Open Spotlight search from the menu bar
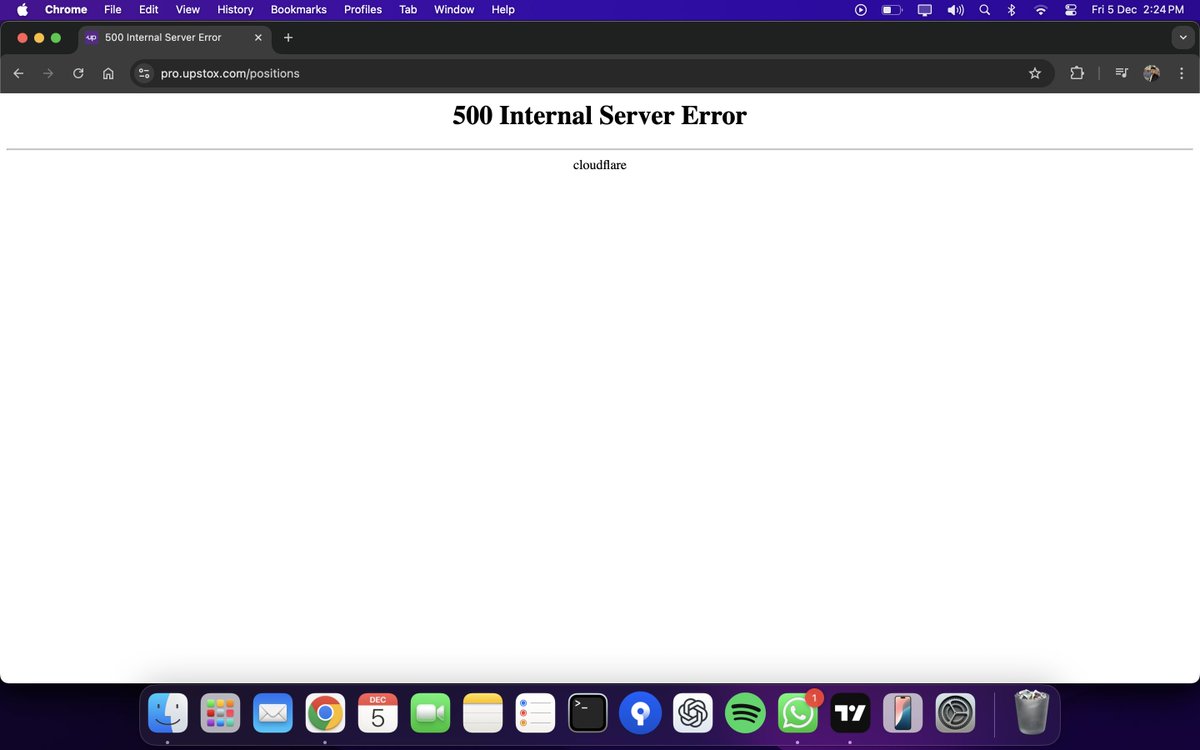1200x750 pixels. point(984,9)
